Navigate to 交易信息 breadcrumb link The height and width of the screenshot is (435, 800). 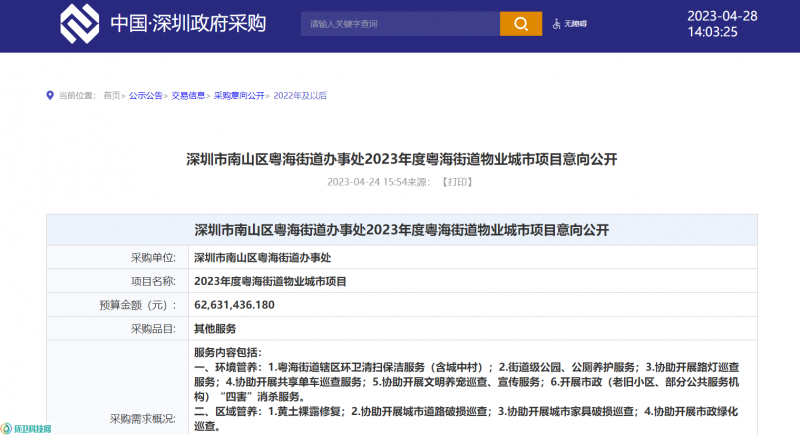[x=188, y=96]
